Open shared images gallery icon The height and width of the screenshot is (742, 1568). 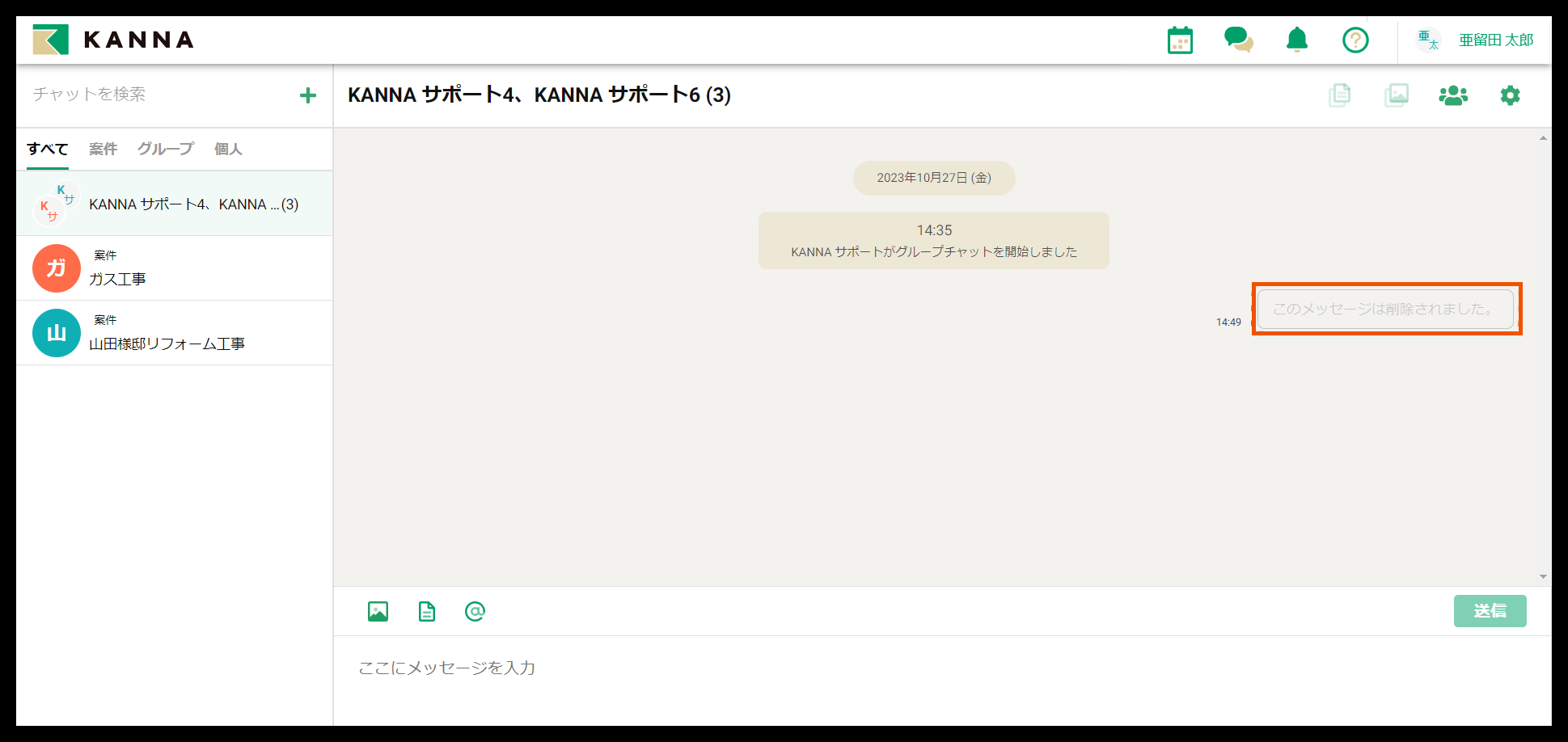point(1397,95)
